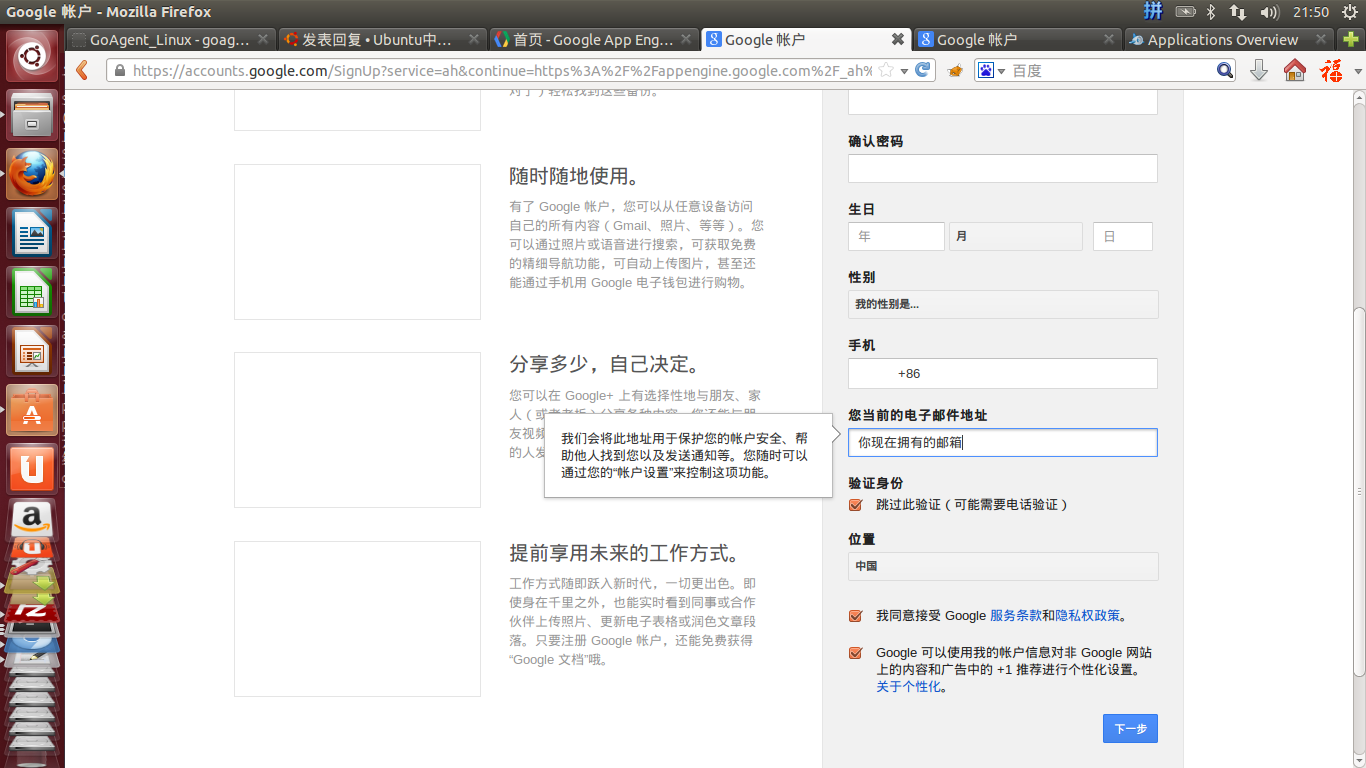This screenshot has height=768, width=1366.
Task: Open the Firefox downloads arrow icon
Action: pos(1259,71)
